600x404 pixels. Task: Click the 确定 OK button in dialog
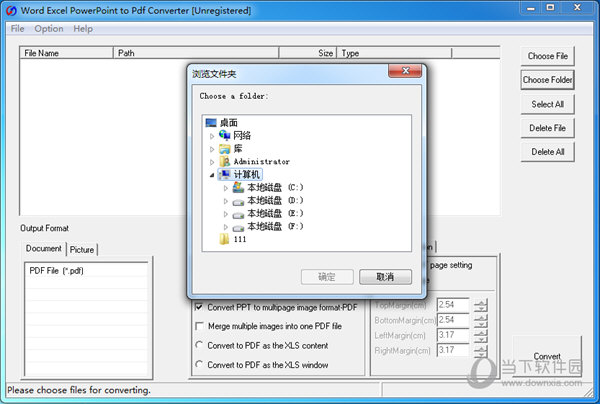(x=327, y=277)
